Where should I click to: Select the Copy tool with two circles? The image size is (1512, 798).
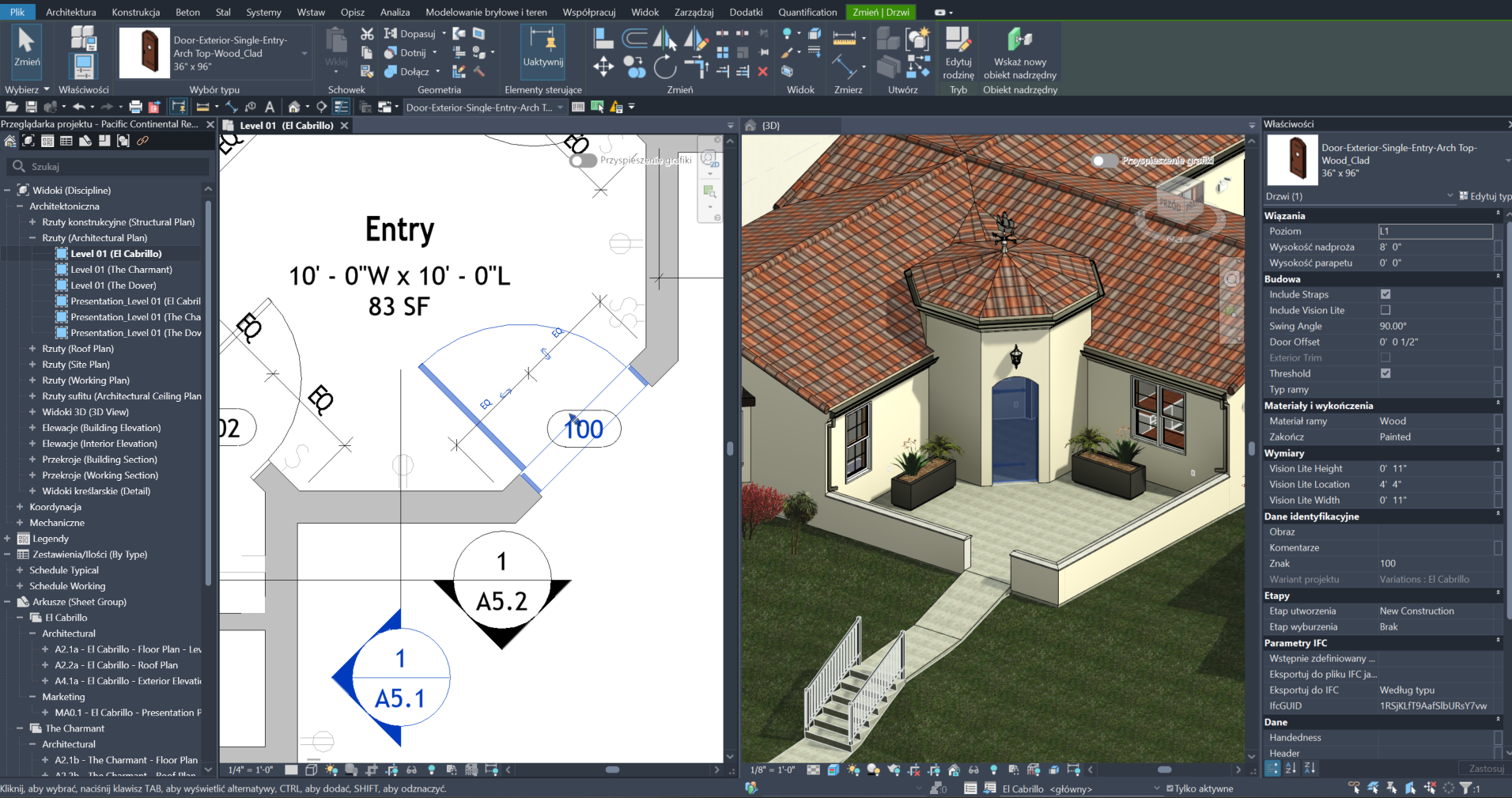coord(634,67)
